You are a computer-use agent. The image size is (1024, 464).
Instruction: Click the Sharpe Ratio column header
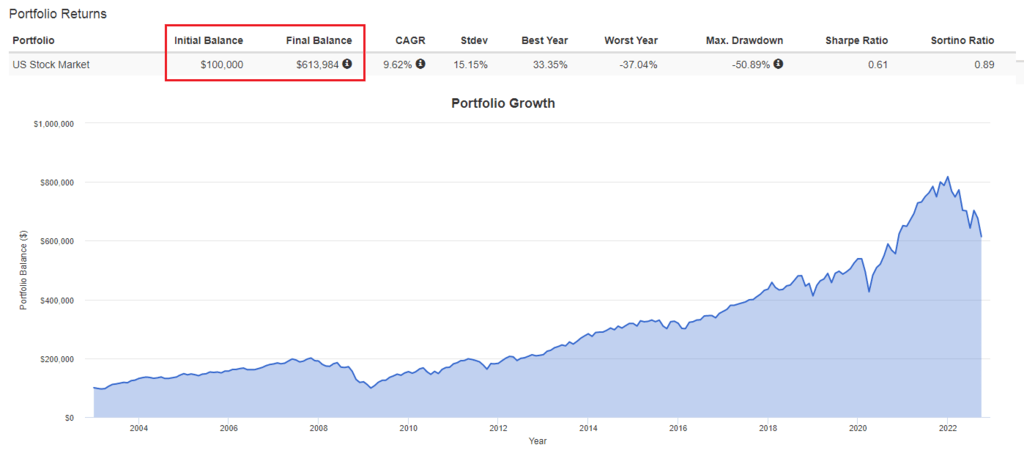(x=857, y=41)
